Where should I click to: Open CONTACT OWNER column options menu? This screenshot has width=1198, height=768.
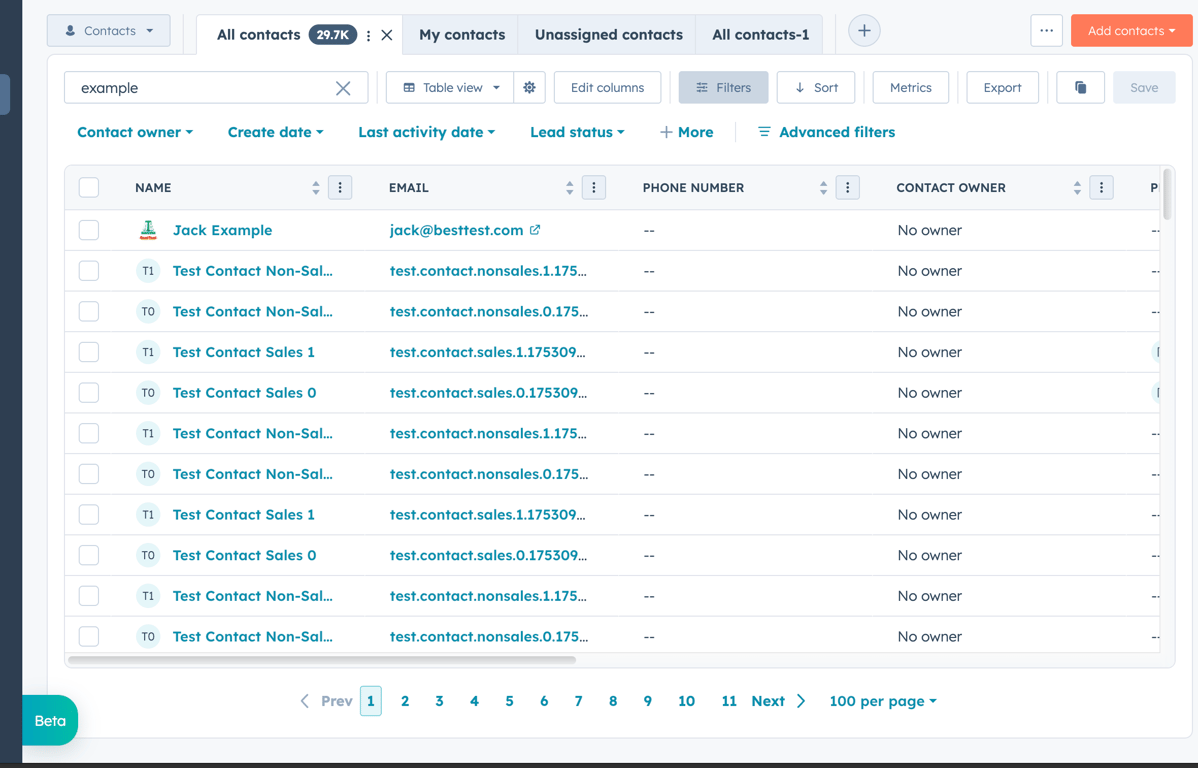click(x=1101, y=187)
